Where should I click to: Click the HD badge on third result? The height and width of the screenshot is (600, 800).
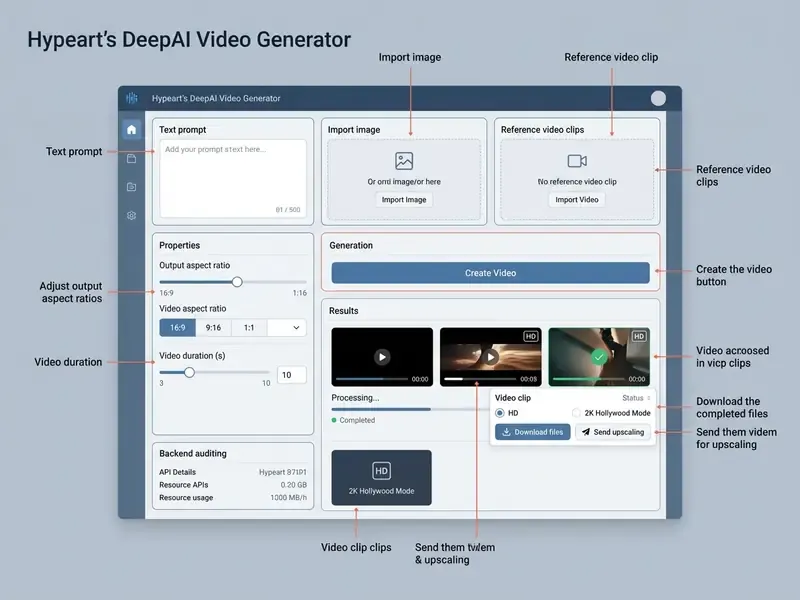[639, 336]
